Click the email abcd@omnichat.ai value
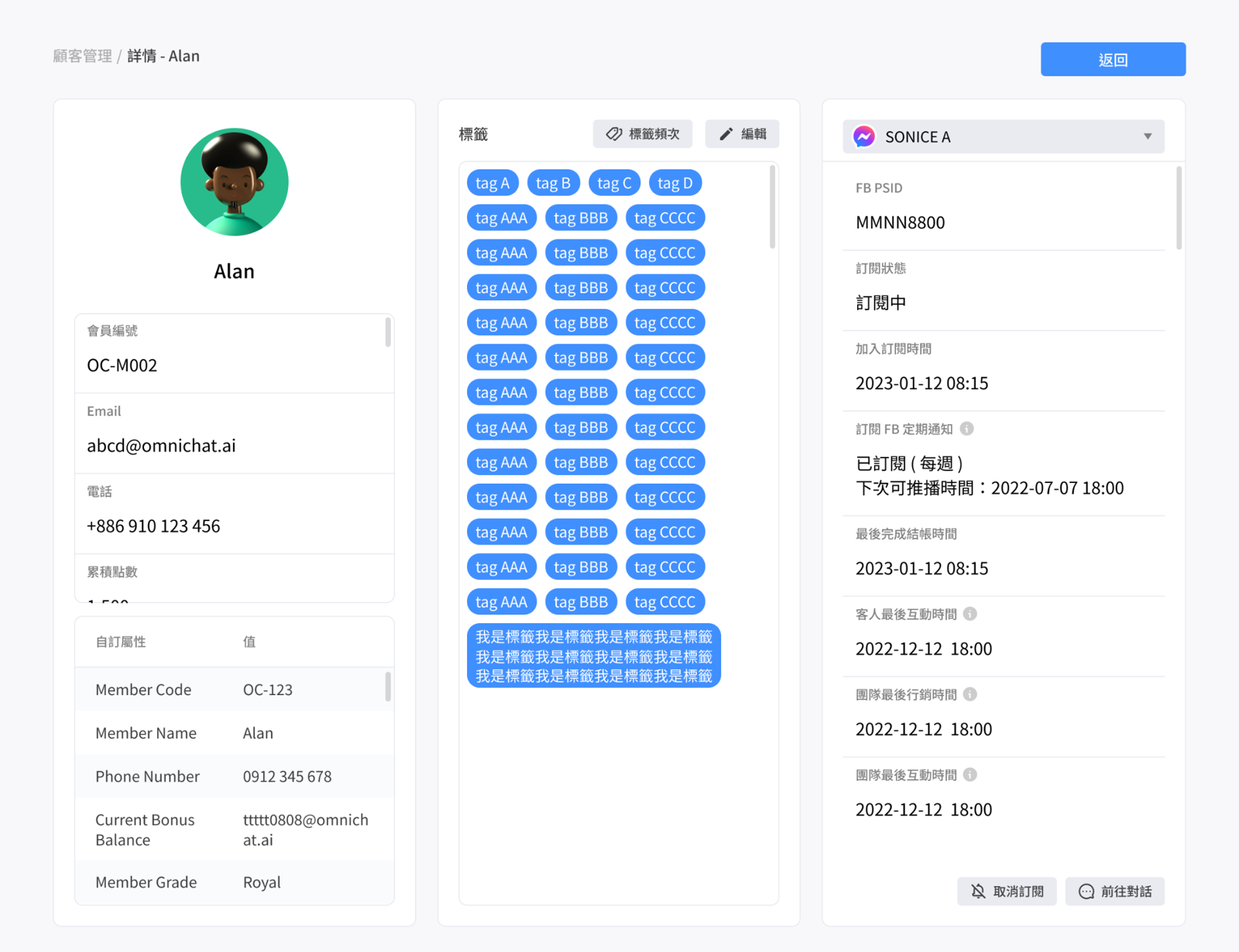Screen dimensions: 1239x952 161,446
